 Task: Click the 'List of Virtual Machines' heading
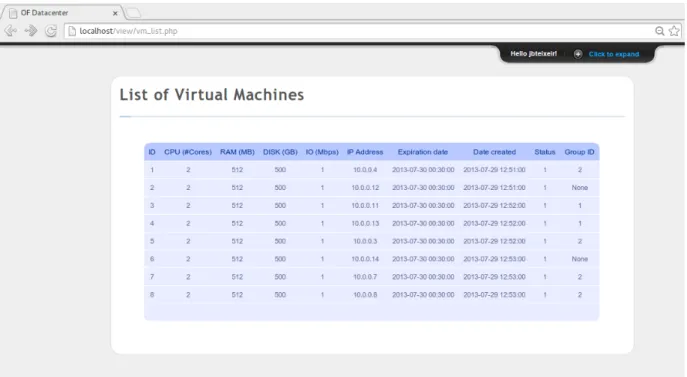[212, 95]
